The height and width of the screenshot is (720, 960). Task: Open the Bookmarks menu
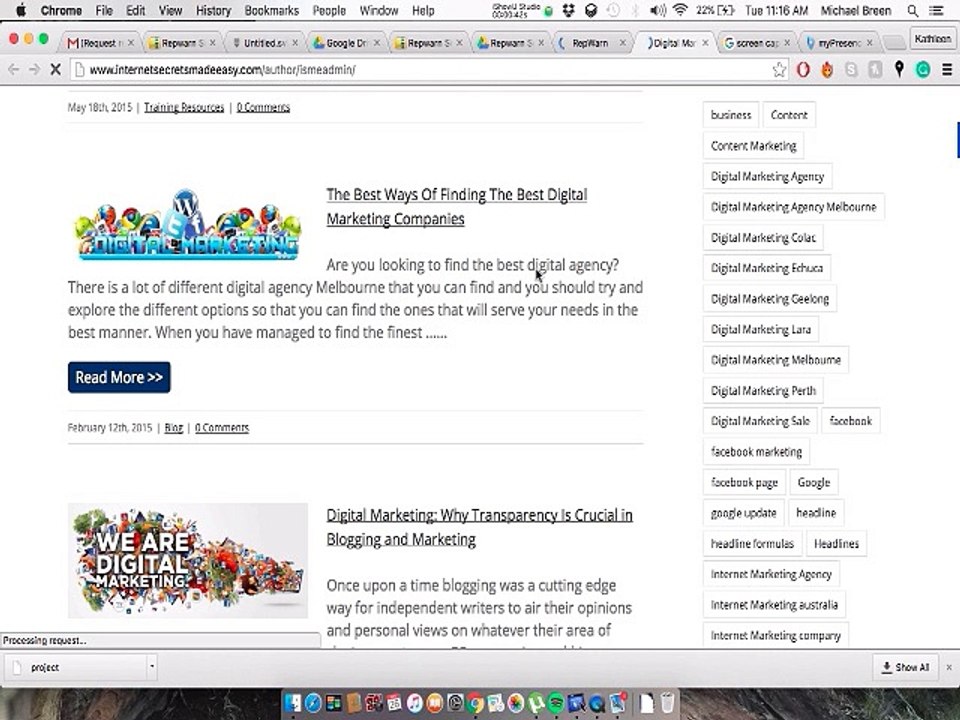271,10
